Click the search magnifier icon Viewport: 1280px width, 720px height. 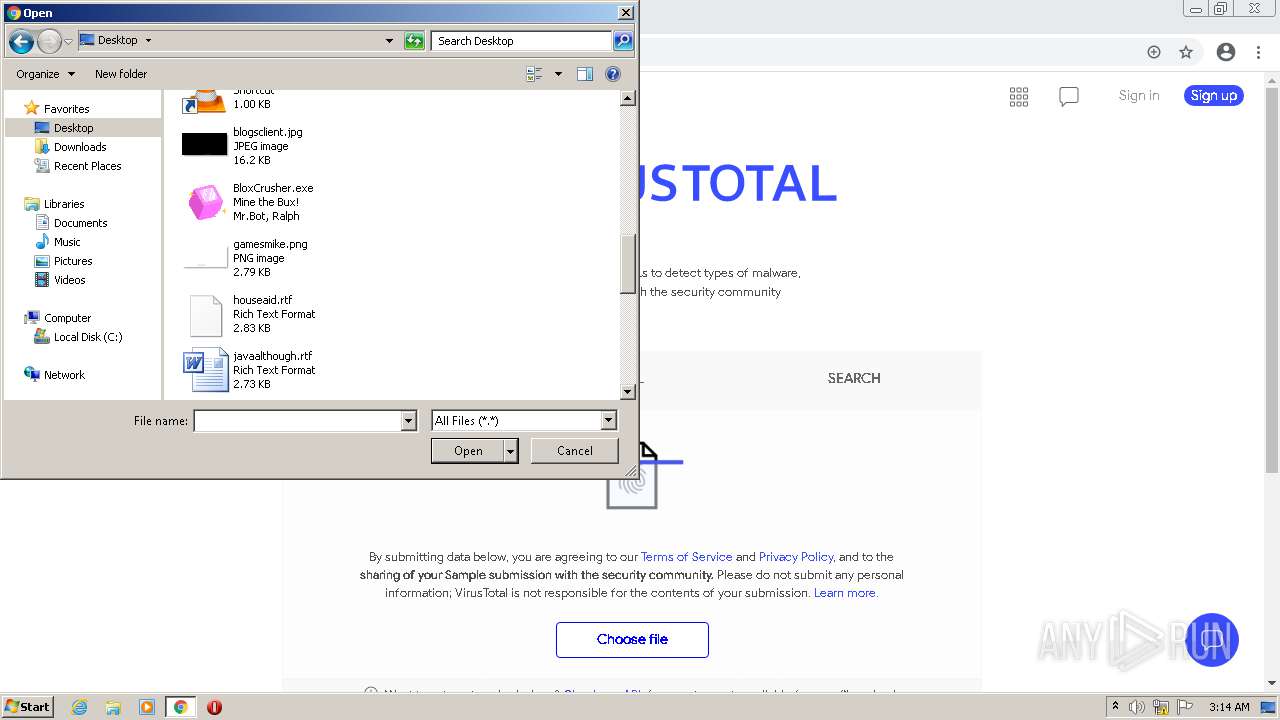(x=623, y=41)
